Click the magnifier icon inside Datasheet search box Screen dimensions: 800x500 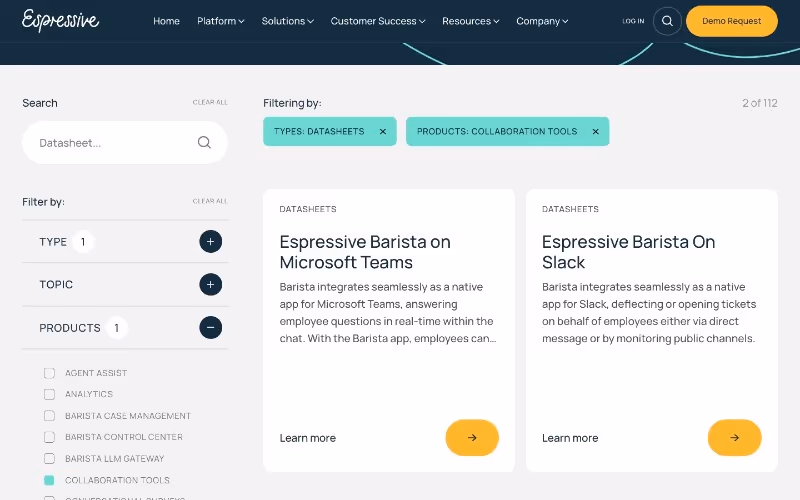(204, 142)
